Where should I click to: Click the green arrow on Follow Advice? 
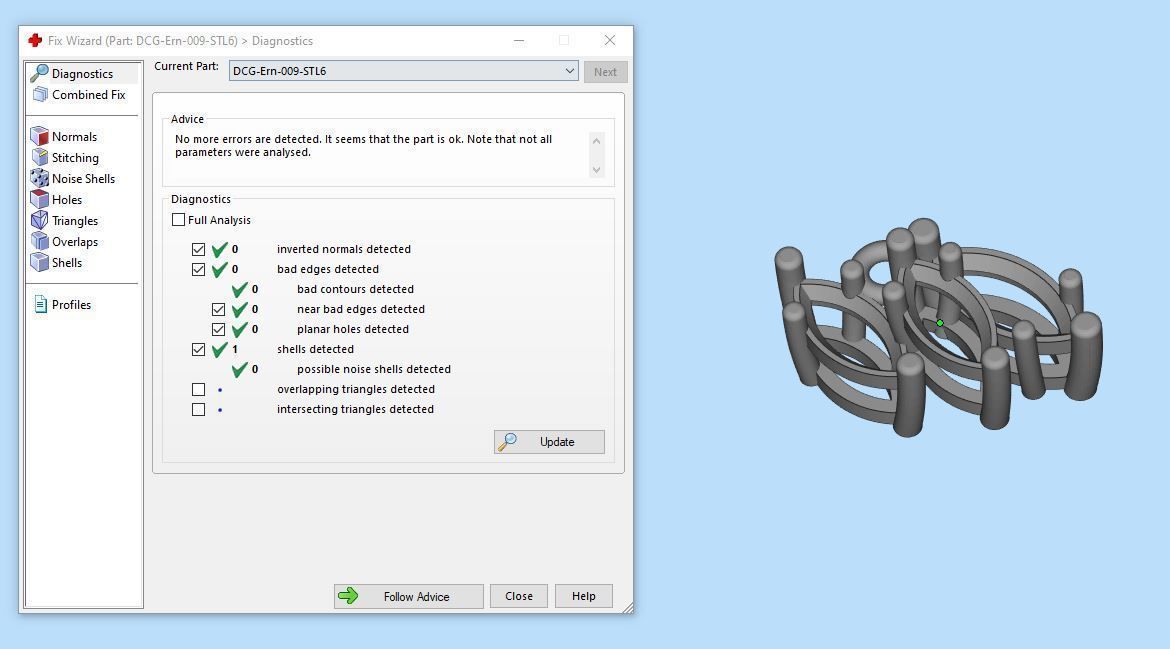click(348, 596)
